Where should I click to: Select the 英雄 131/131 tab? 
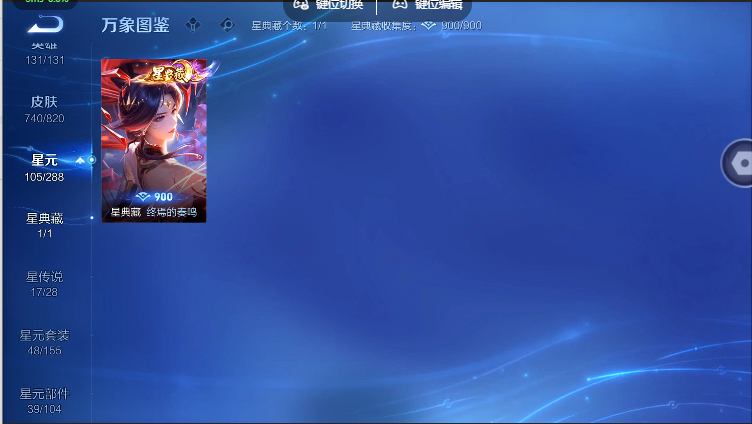click(x=45, y=54)
